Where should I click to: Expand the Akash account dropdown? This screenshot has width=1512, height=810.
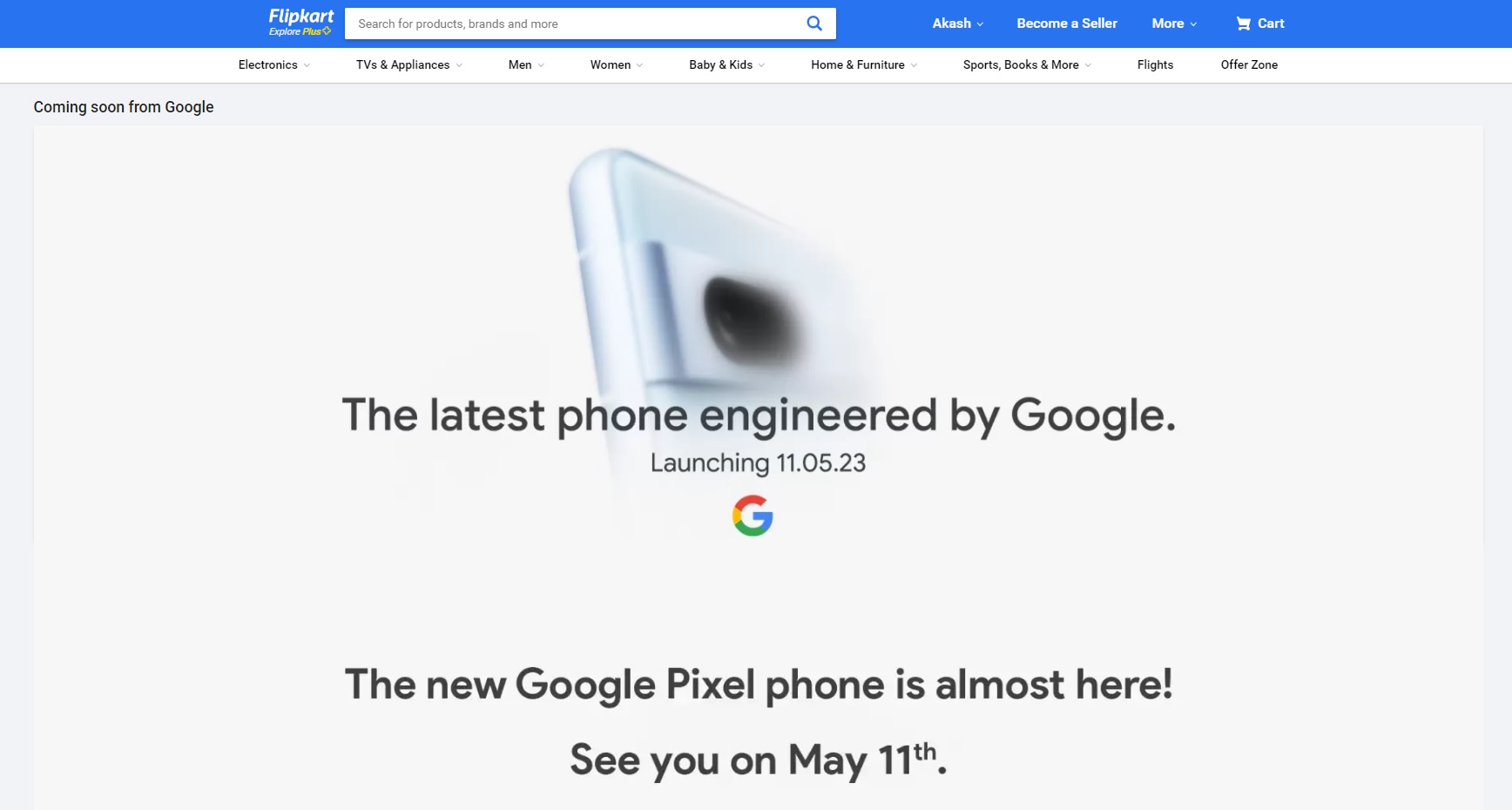point(958,24)
